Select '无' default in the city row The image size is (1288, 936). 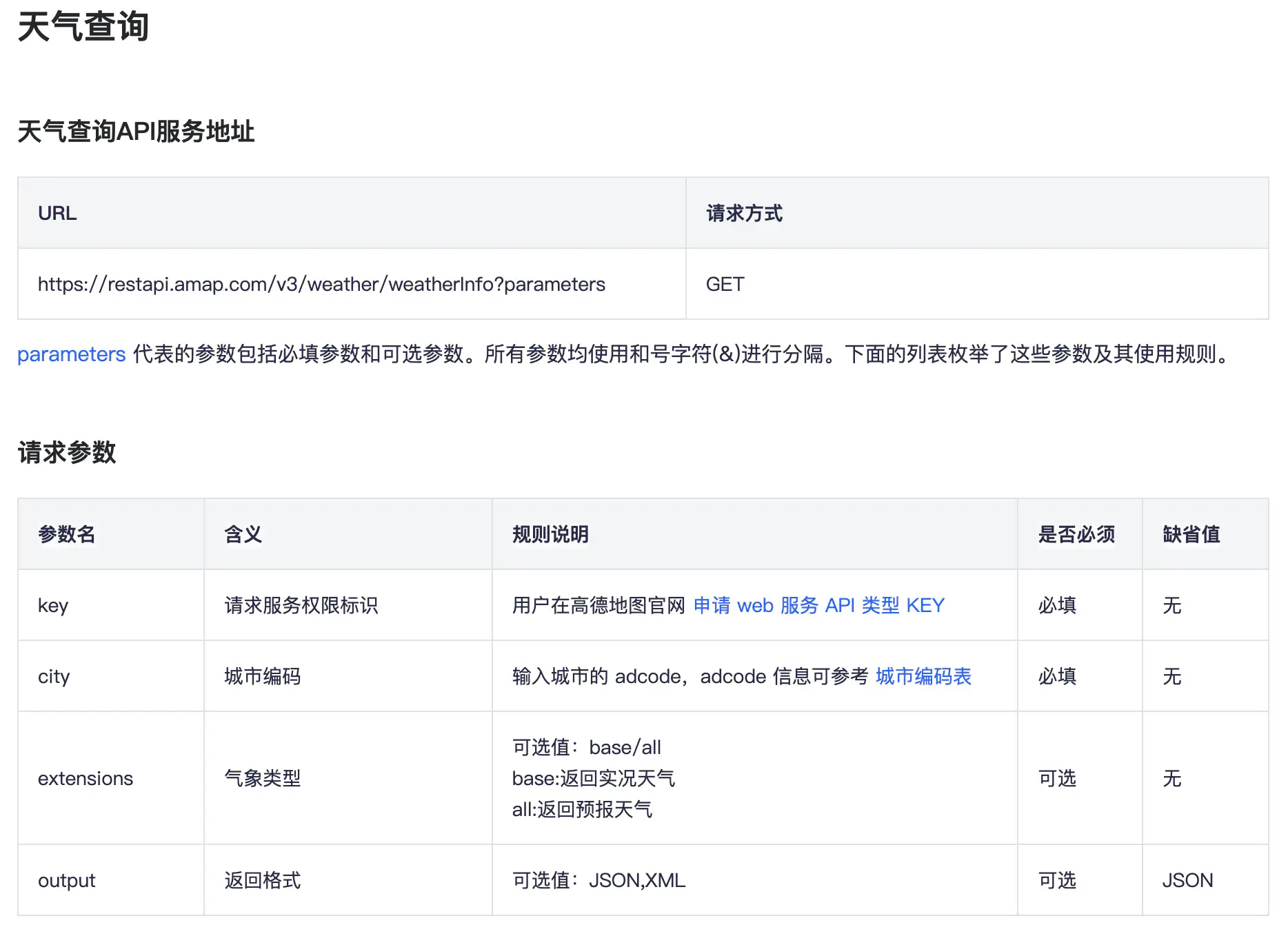point(1172,676)
